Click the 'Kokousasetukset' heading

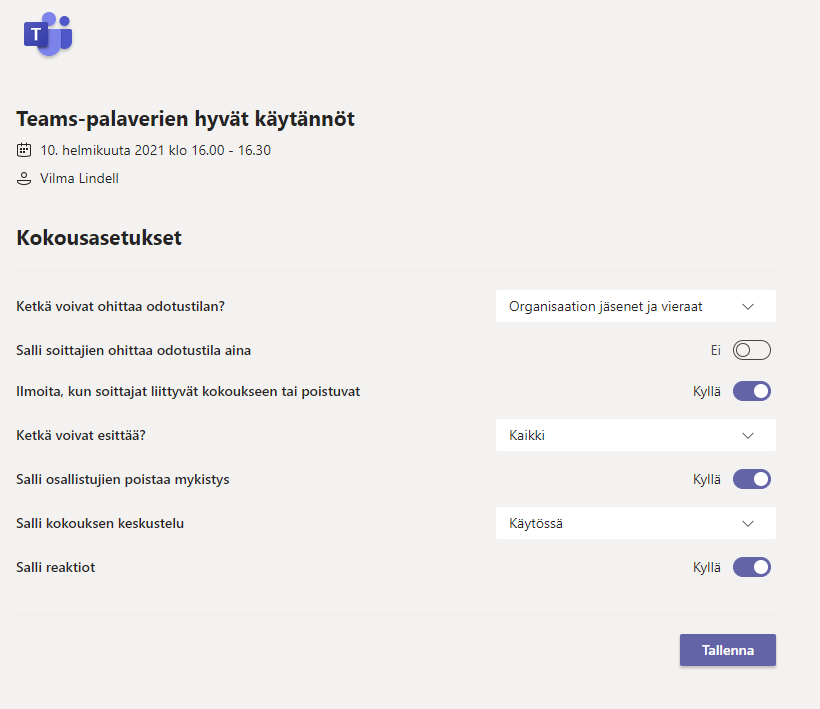coord(99,238)
